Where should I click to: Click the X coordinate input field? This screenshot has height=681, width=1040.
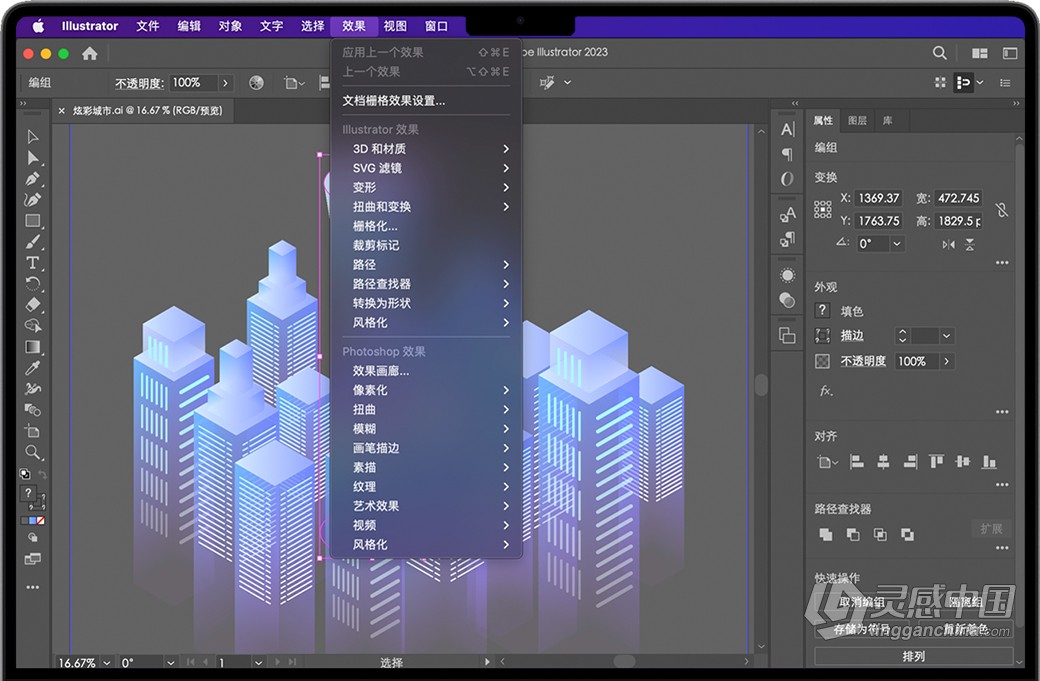point(877,197)
